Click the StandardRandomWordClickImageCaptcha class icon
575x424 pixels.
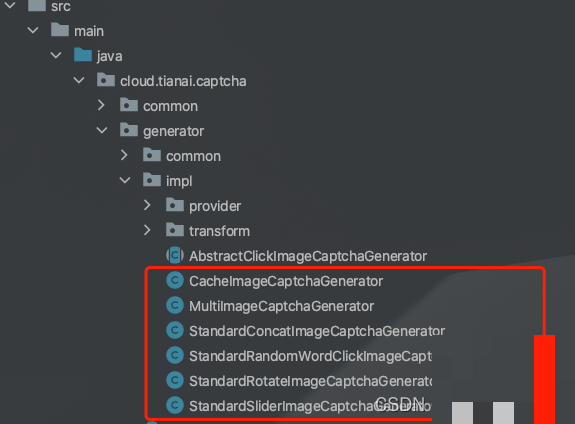(175, 356)
